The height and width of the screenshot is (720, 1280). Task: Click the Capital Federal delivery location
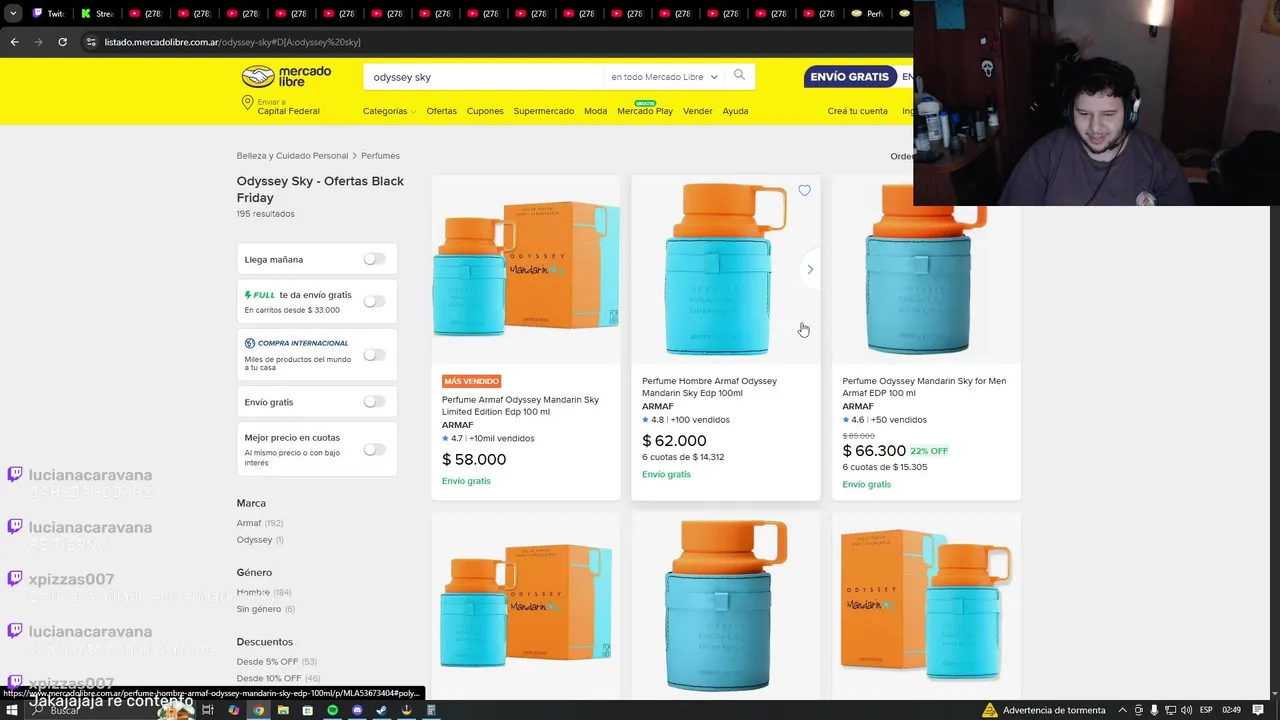pos(288,111)
